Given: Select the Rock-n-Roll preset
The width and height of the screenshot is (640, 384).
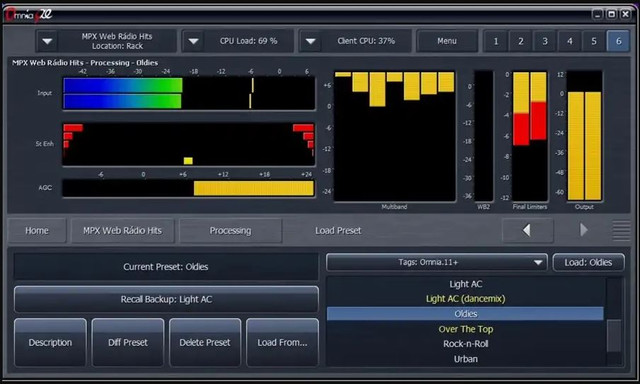Looking at the screenshot, I should click(465, 344).
